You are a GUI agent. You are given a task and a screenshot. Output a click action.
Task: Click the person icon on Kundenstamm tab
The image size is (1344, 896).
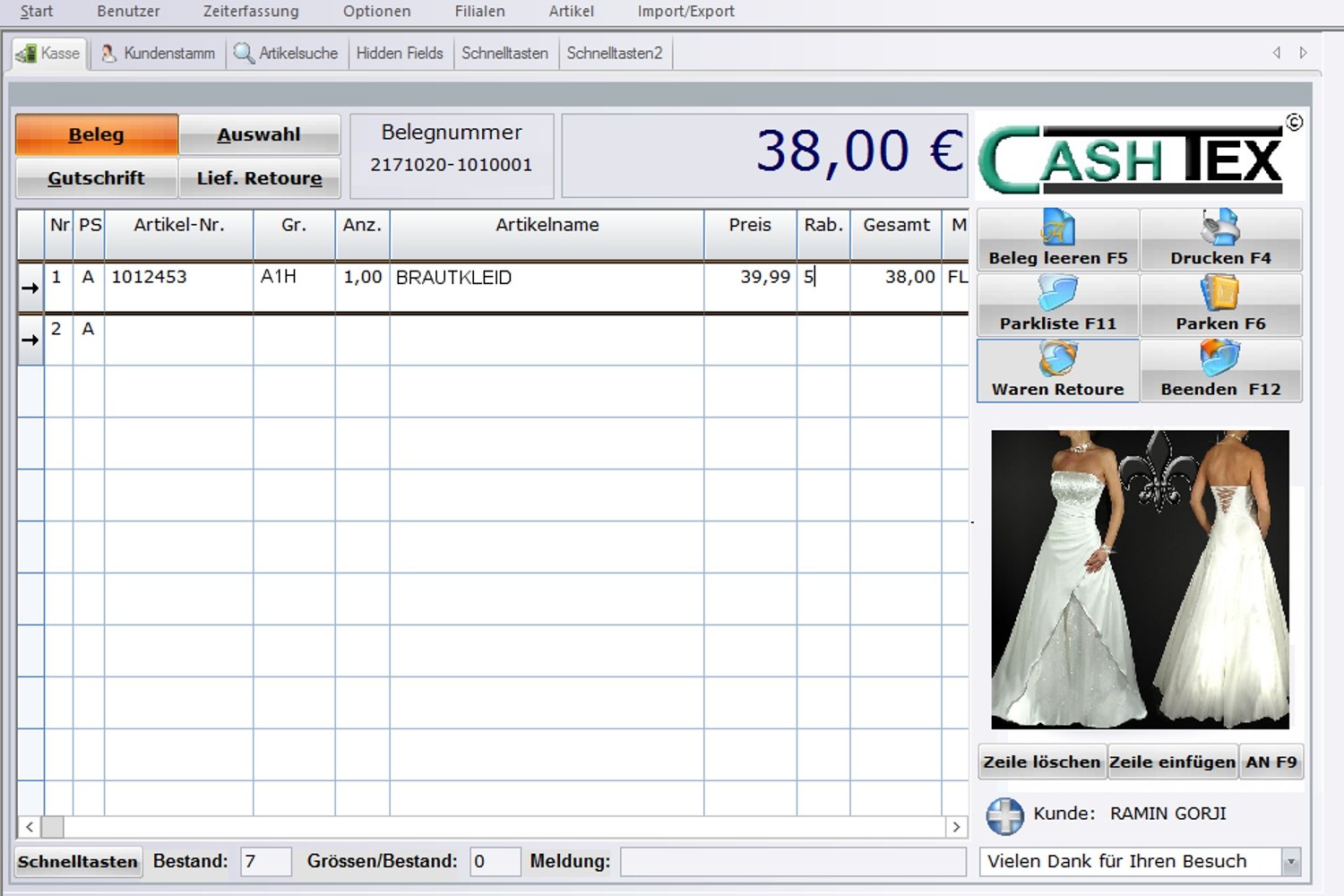108,54
